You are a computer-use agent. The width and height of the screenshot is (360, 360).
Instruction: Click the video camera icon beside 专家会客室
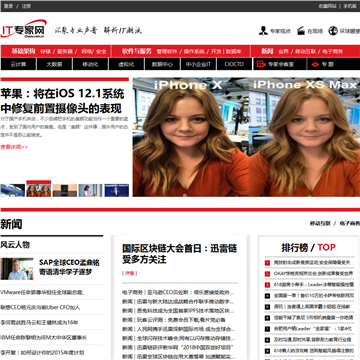pos(261,64)
